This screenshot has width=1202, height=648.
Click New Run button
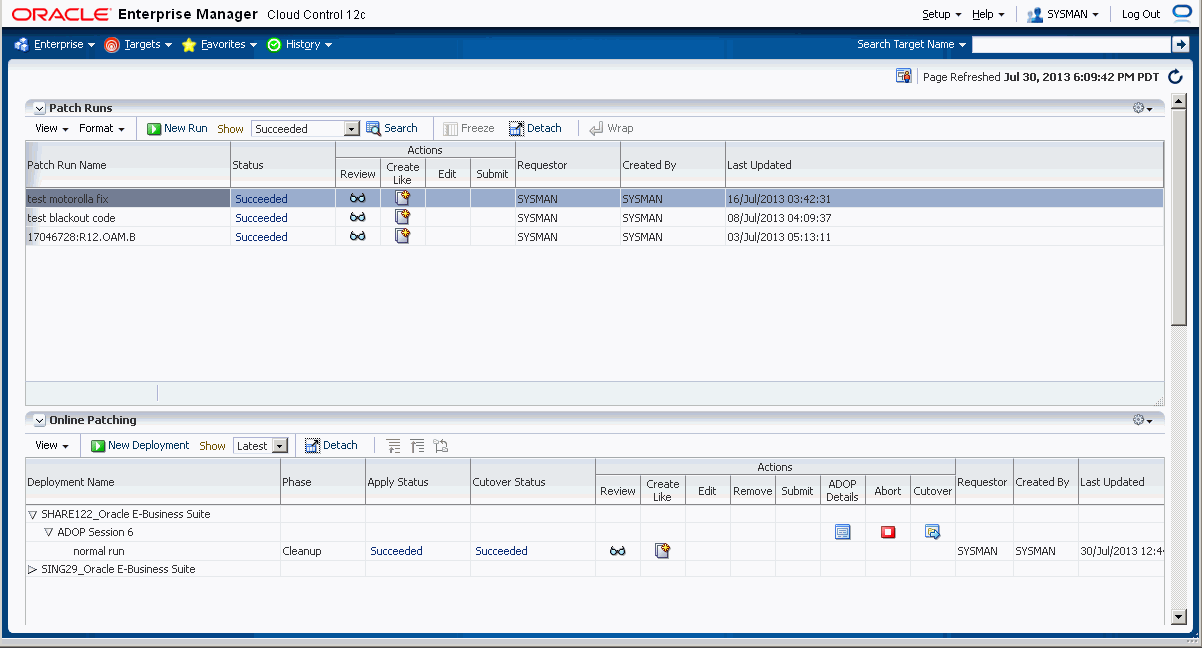[177, 128]
